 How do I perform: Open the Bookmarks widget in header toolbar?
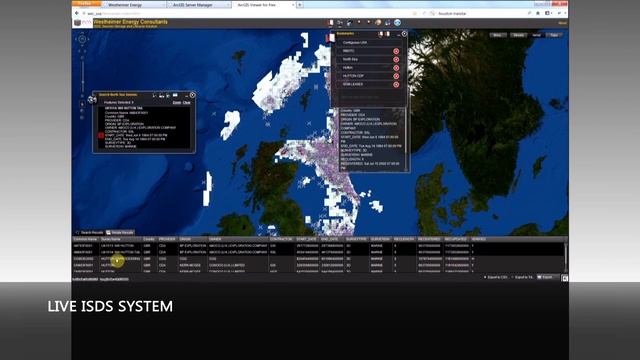tap(331, 23)
